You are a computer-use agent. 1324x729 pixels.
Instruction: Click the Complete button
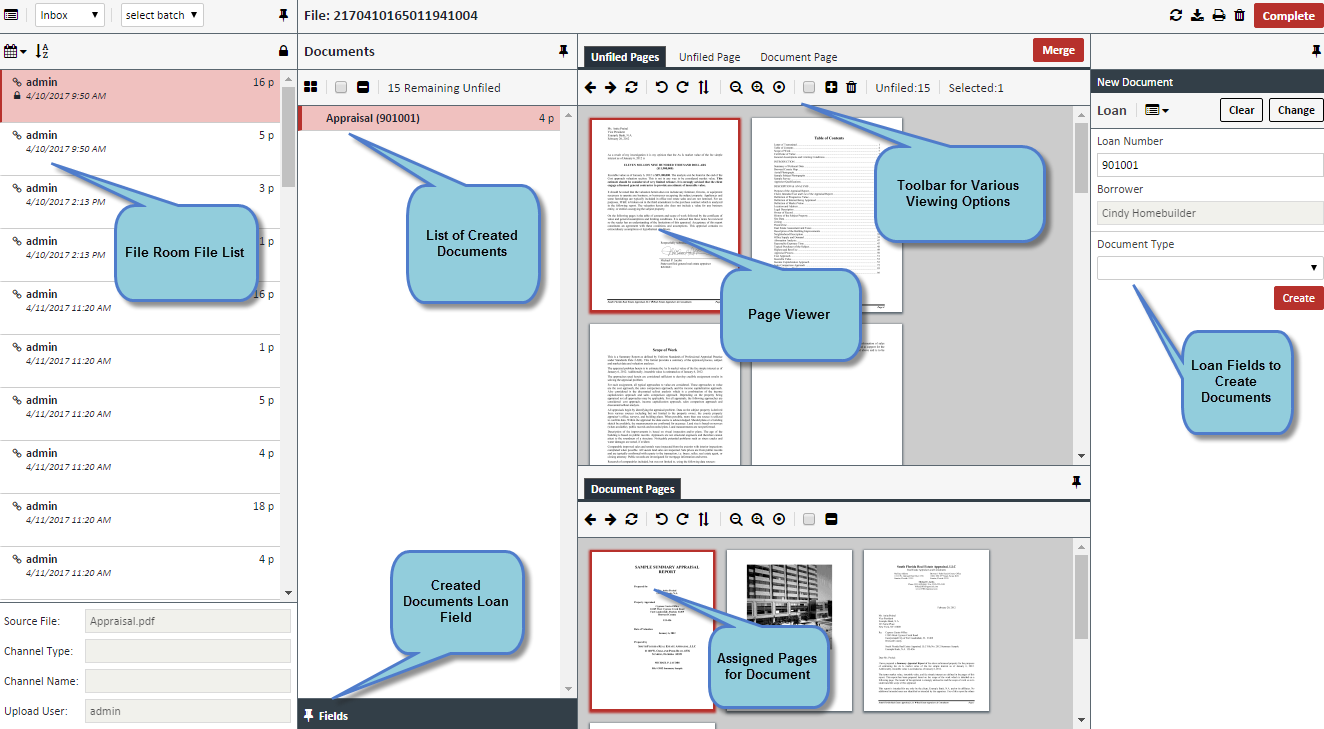click(1288, 16)
